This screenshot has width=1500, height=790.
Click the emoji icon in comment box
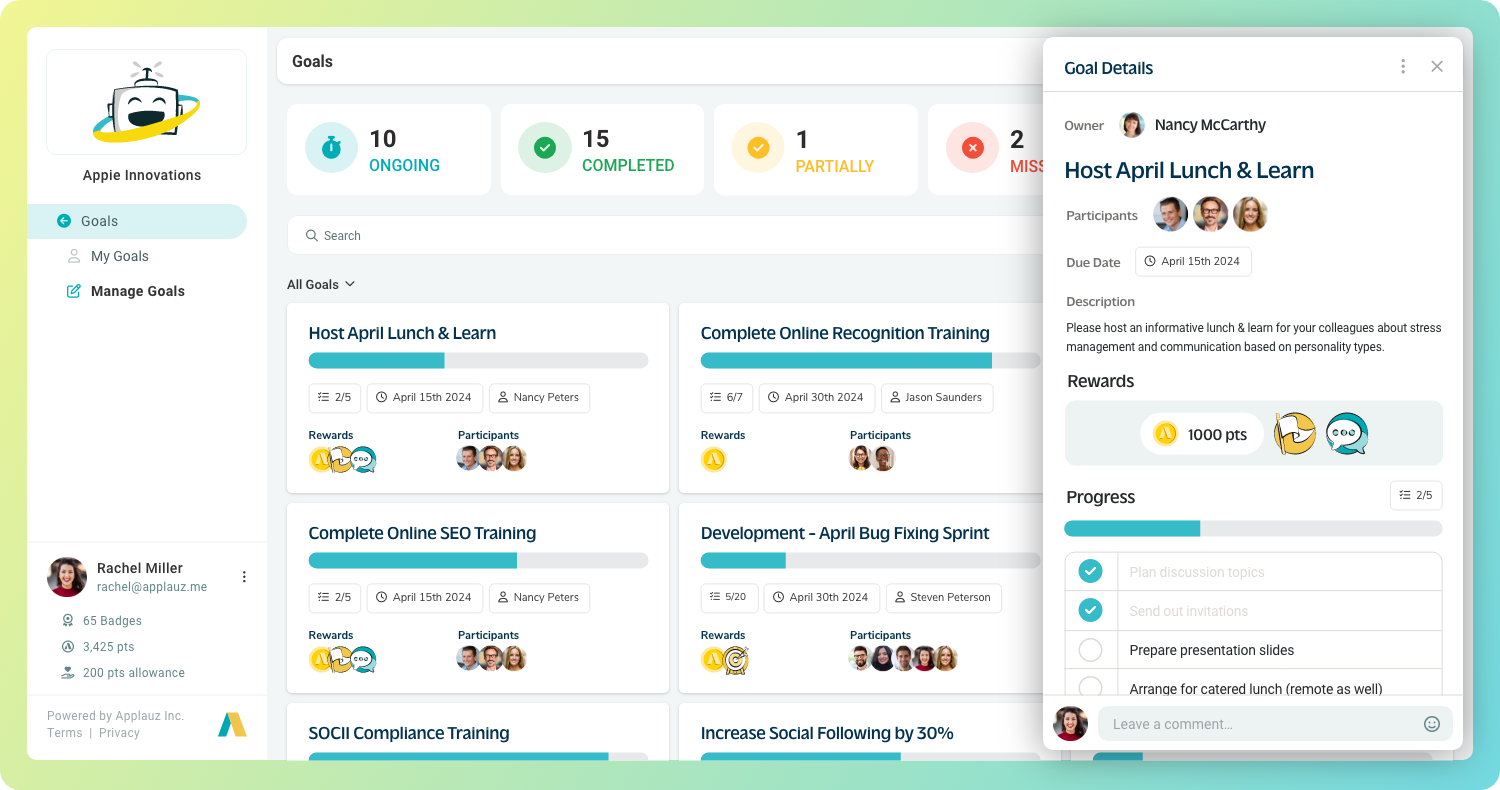pos(1431,724)
